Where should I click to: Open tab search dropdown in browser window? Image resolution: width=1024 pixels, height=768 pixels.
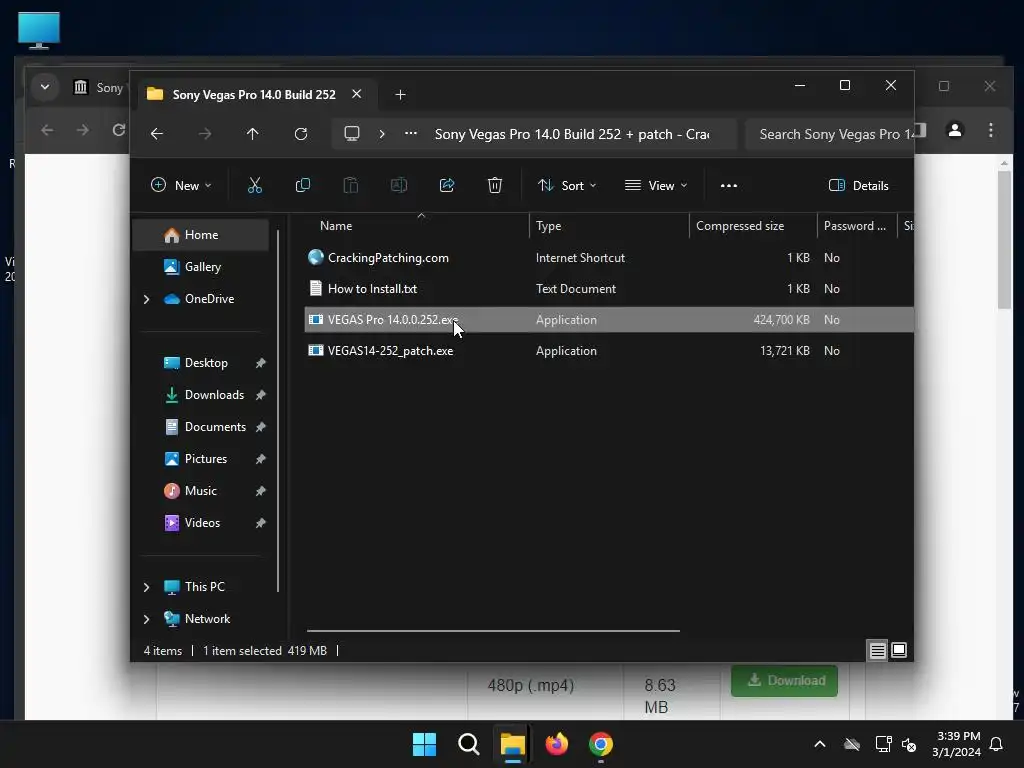44,86
